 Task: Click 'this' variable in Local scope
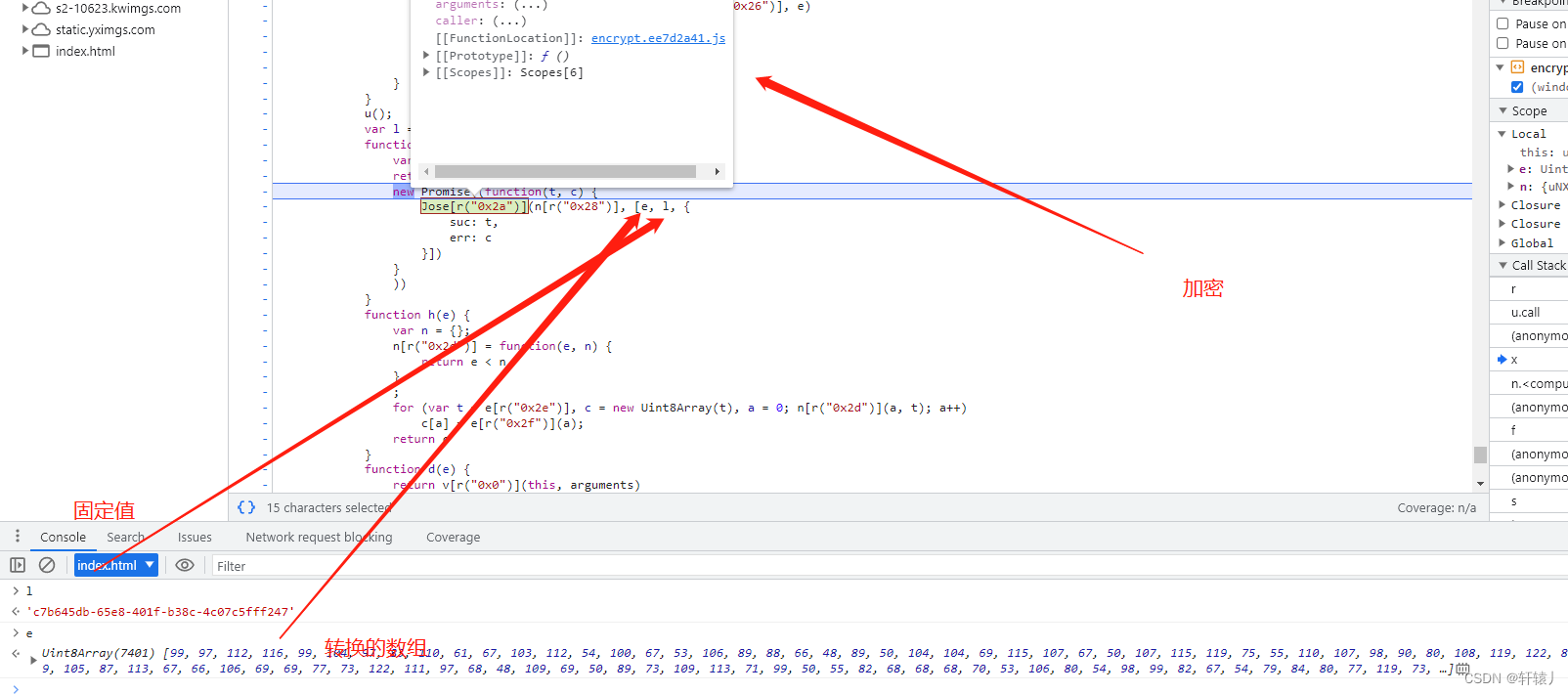click(1535, 152)
